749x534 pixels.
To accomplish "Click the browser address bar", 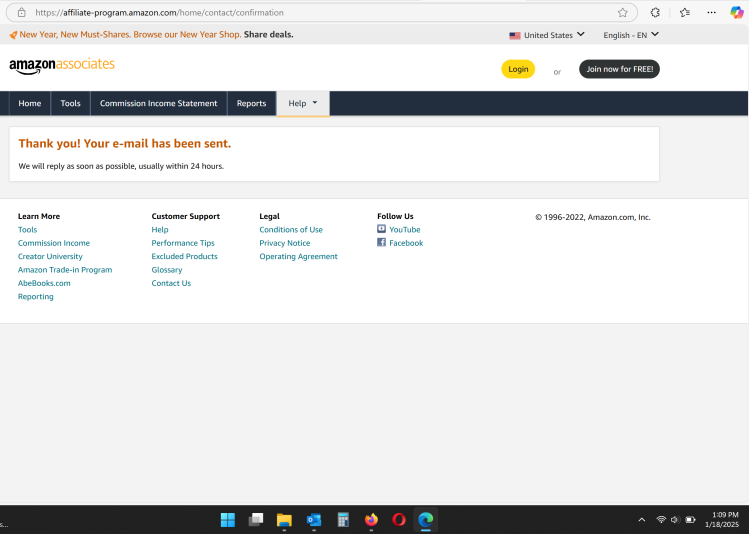I will [300, 13].
